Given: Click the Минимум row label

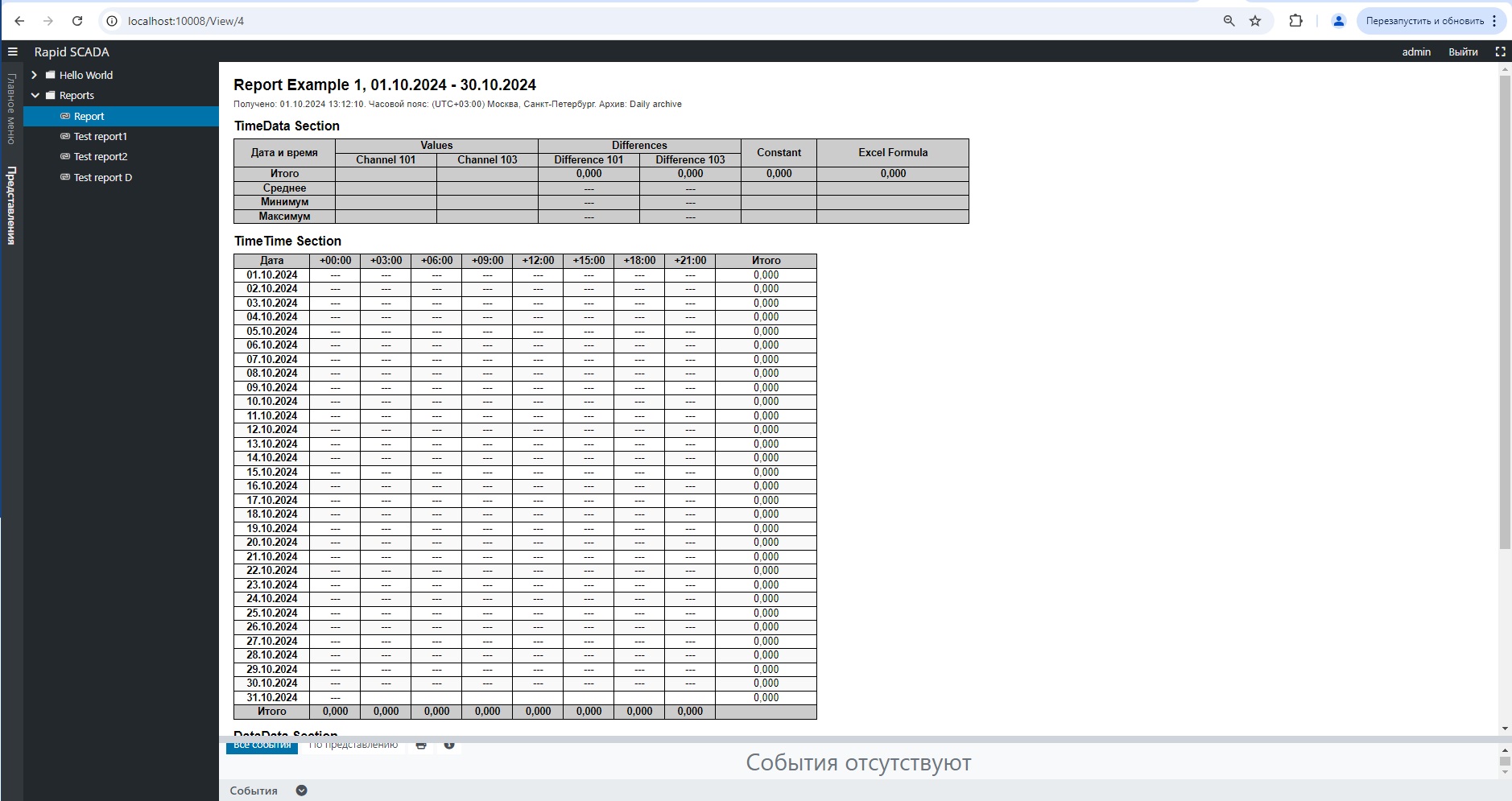Looking at the screenshot, I should (x=284, y=201).
